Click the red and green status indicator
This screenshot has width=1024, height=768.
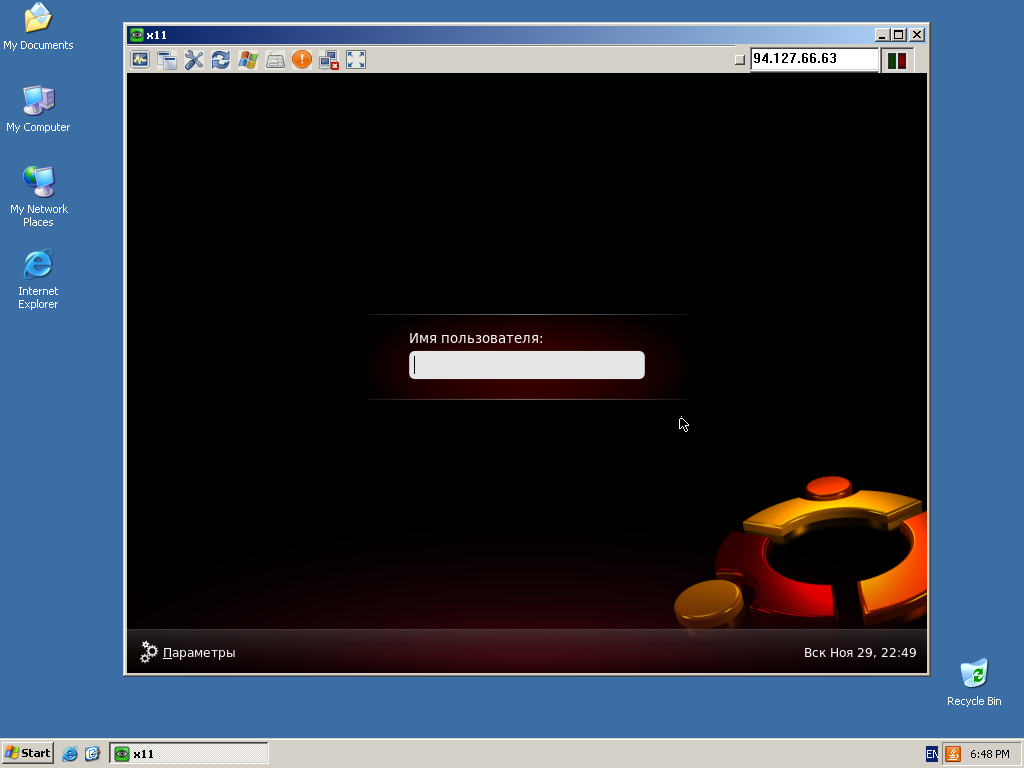pyautogui.click(x=897, y=61)
